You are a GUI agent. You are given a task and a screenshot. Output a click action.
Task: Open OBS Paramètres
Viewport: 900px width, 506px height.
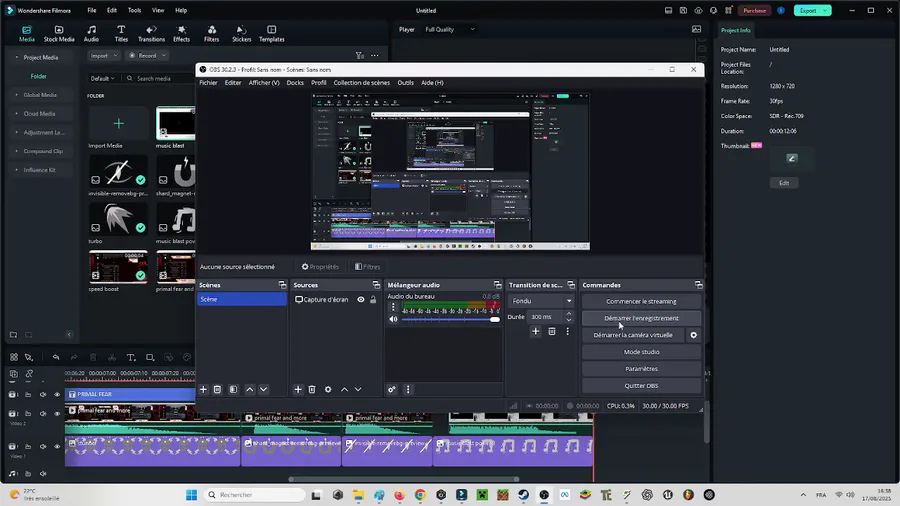[641, 369]
